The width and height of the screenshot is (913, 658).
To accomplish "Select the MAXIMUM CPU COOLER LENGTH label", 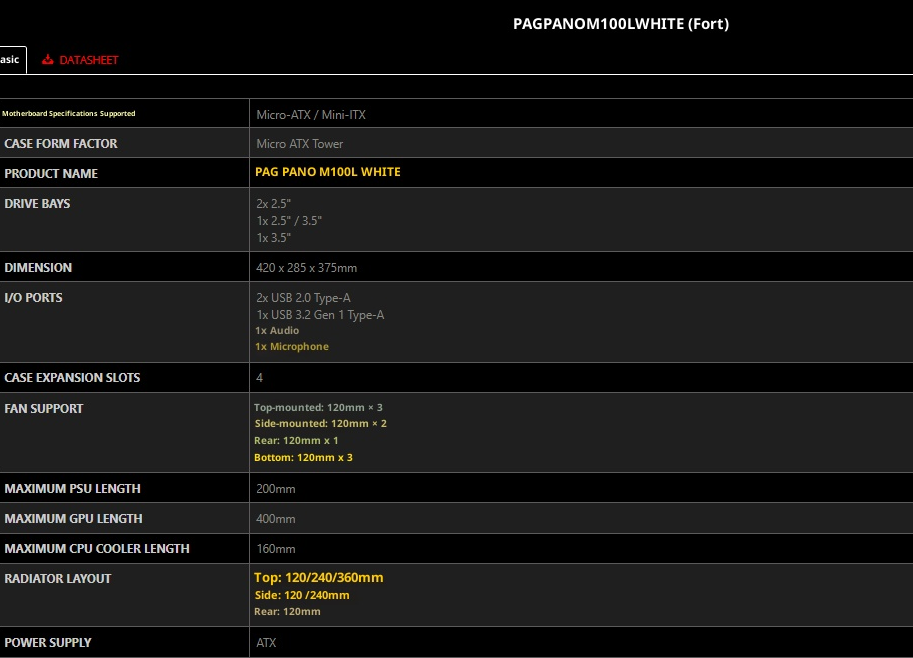I will click(97, 549).
